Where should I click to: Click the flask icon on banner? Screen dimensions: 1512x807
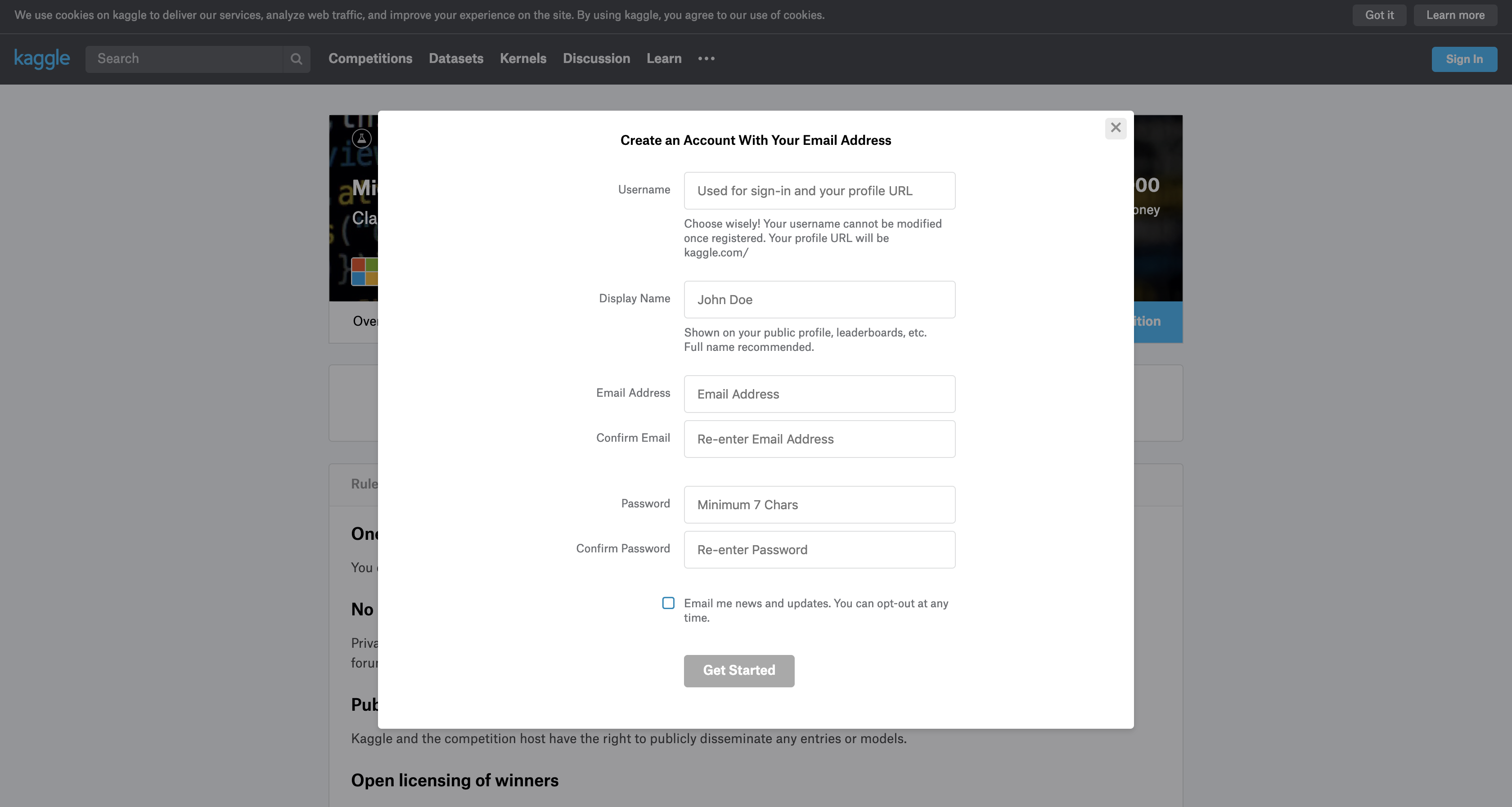pos(361,139)
